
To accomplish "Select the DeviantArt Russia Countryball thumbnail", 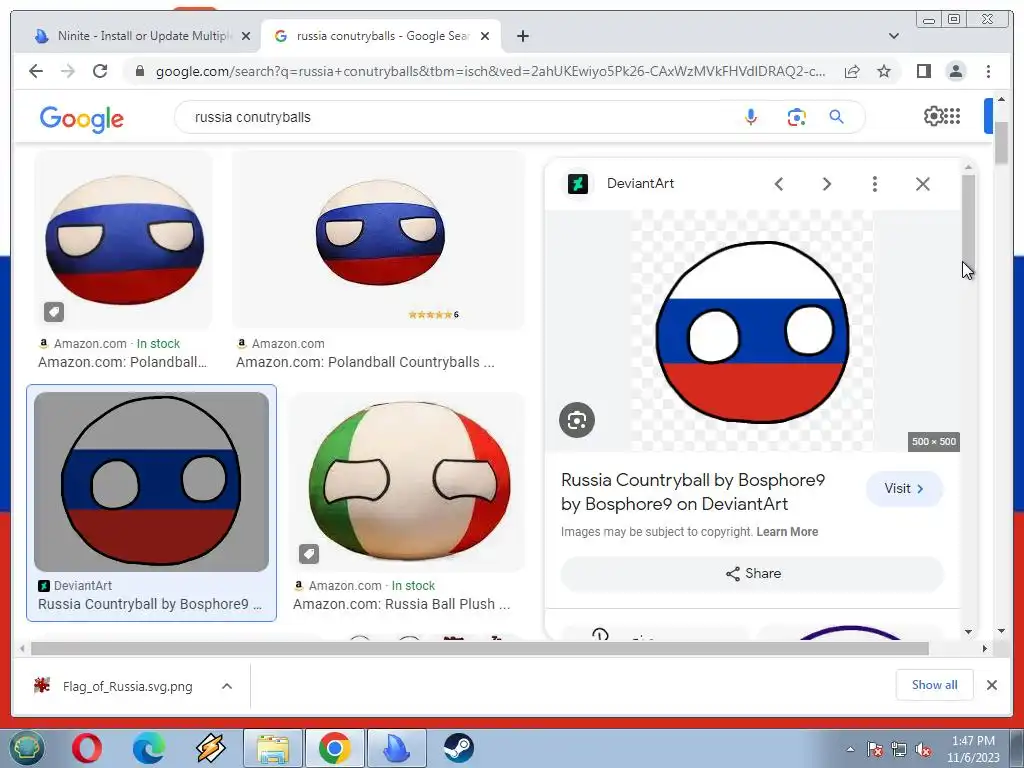I will (x=152, y=482).
